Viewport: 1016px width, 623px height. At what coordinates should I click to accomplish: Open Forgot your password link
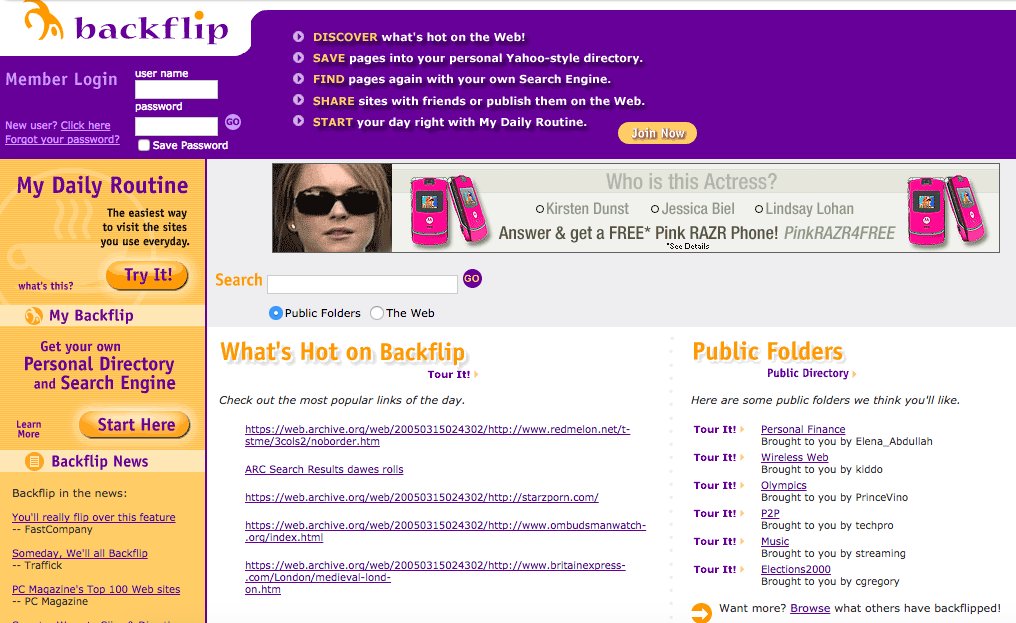pyautogui.click(x=62, y=139)
